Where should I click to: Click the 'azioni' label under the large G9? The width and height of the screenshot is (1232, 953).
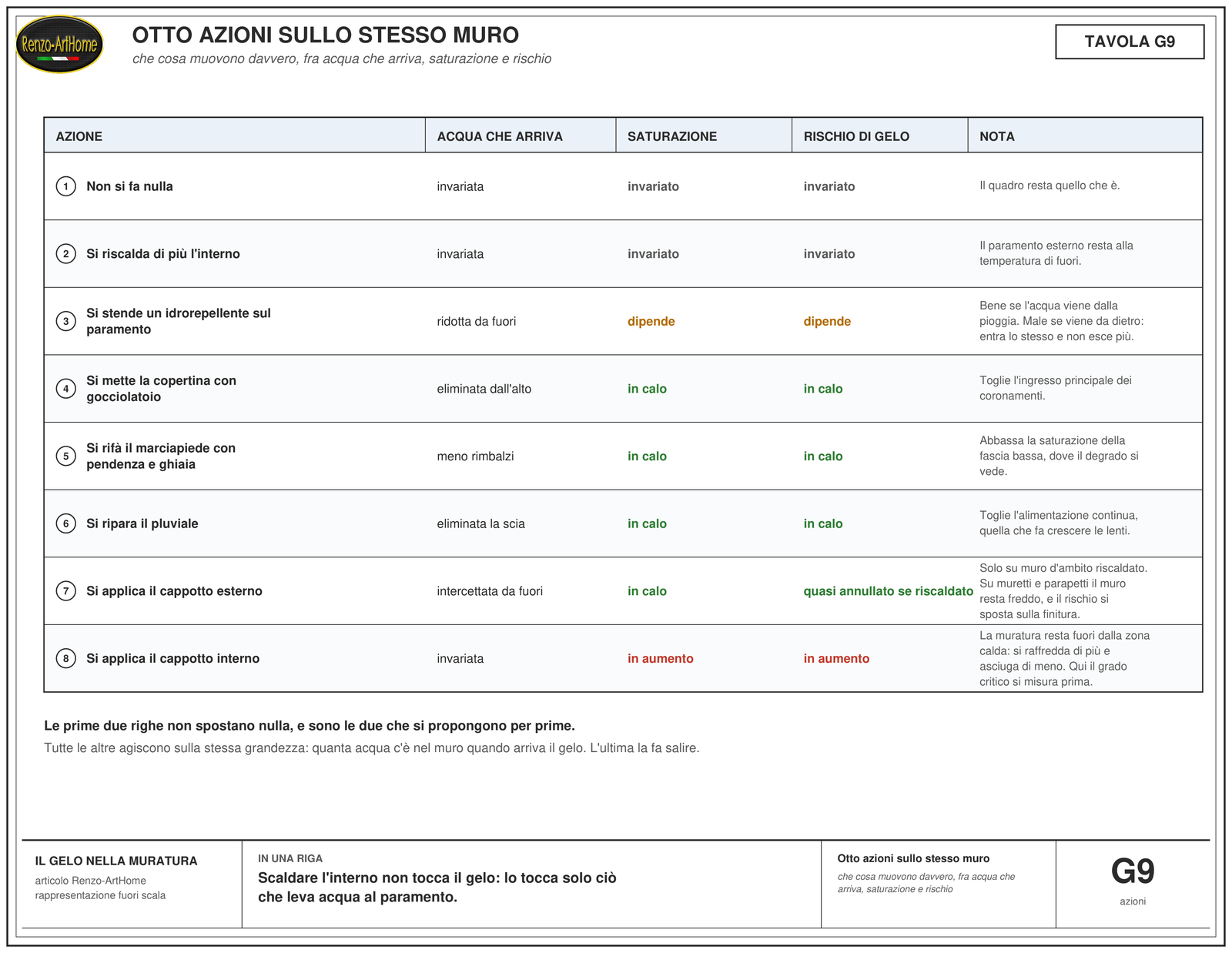click(1133, 901)
